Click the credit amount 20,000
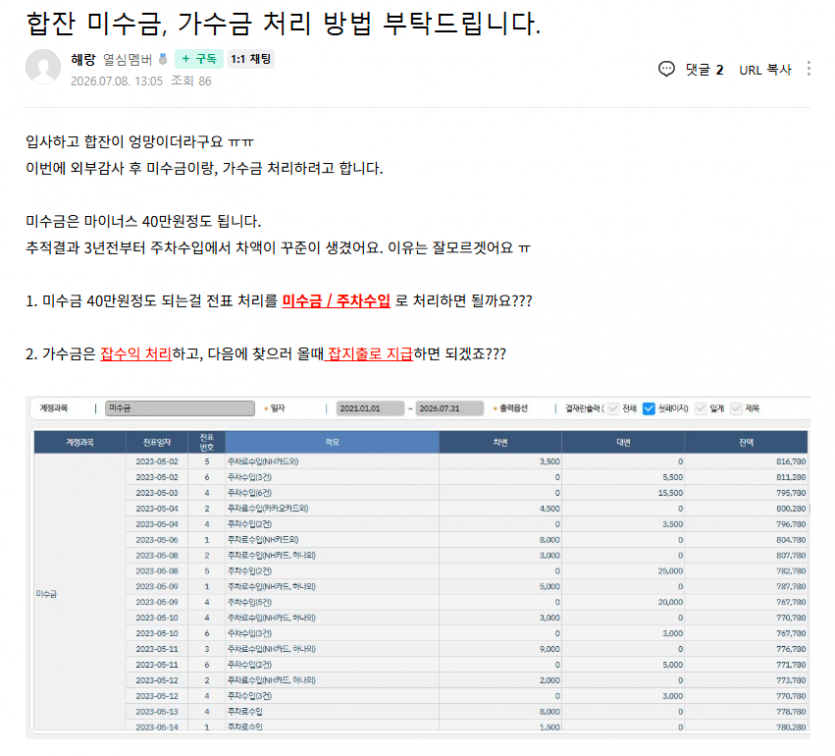The image size is (835, 756). click(670, 602)
